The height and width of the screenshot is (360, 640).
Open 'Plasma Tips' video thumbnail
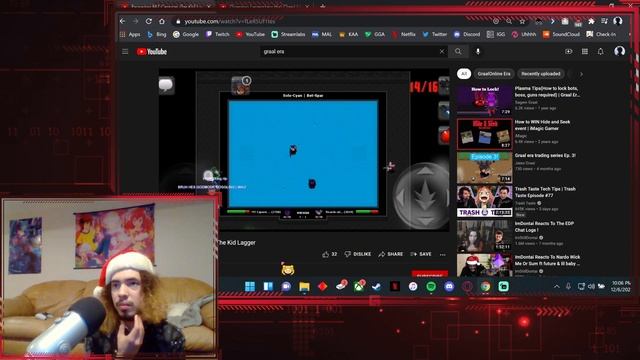[x=484, y=100]
